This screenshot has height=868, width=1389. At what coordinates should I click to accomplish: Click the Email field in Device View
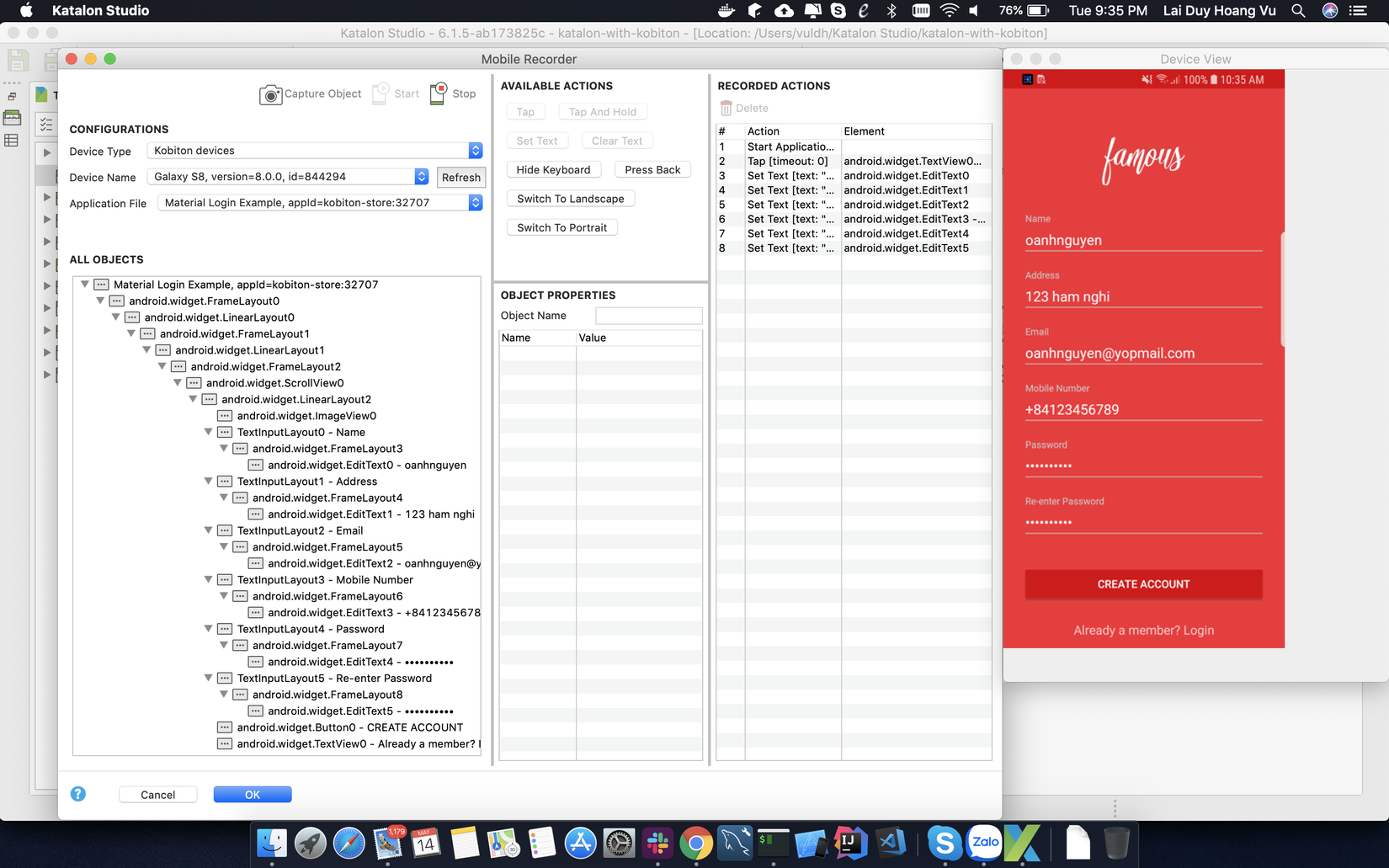(1143, 354)
